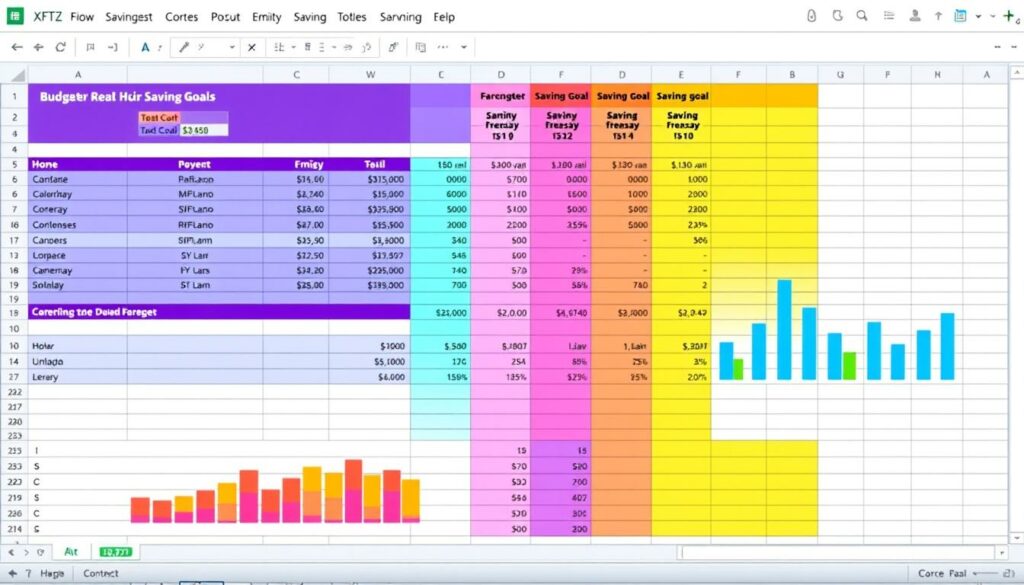The height and width of the screenshot is (585, 1024).
Task: Click the curved arrows icon in toolbar
Action: pos(366,47)
